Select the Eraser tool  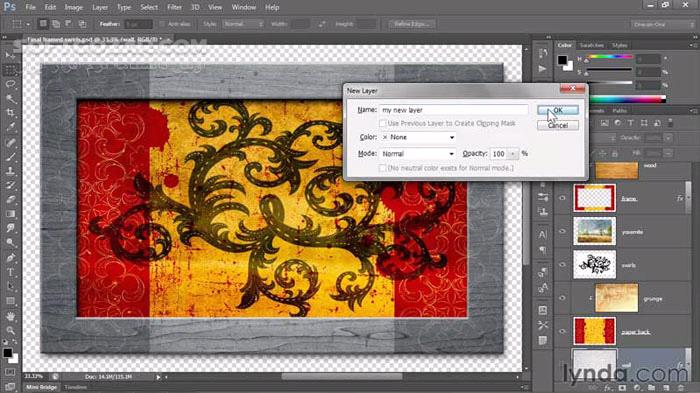pos(10,199)
